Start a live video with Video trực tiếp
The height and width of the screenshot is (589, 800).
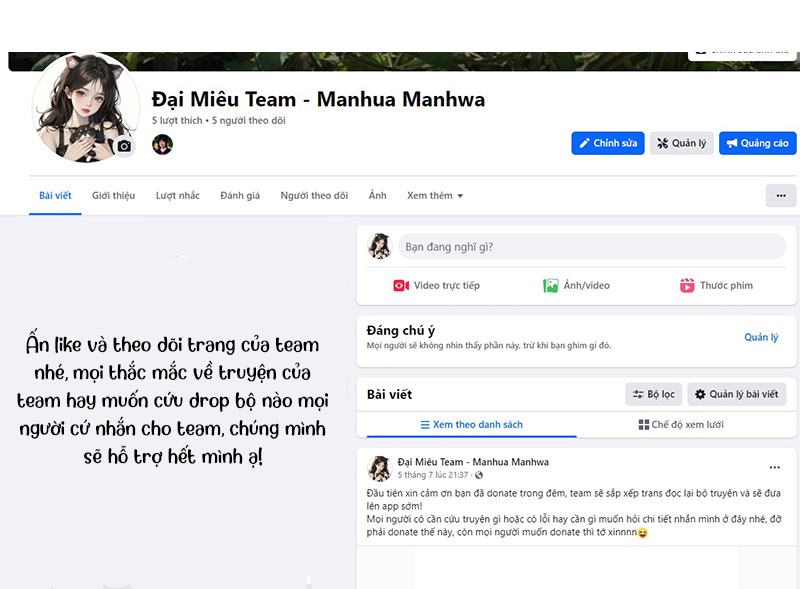[x=437, y=285]
